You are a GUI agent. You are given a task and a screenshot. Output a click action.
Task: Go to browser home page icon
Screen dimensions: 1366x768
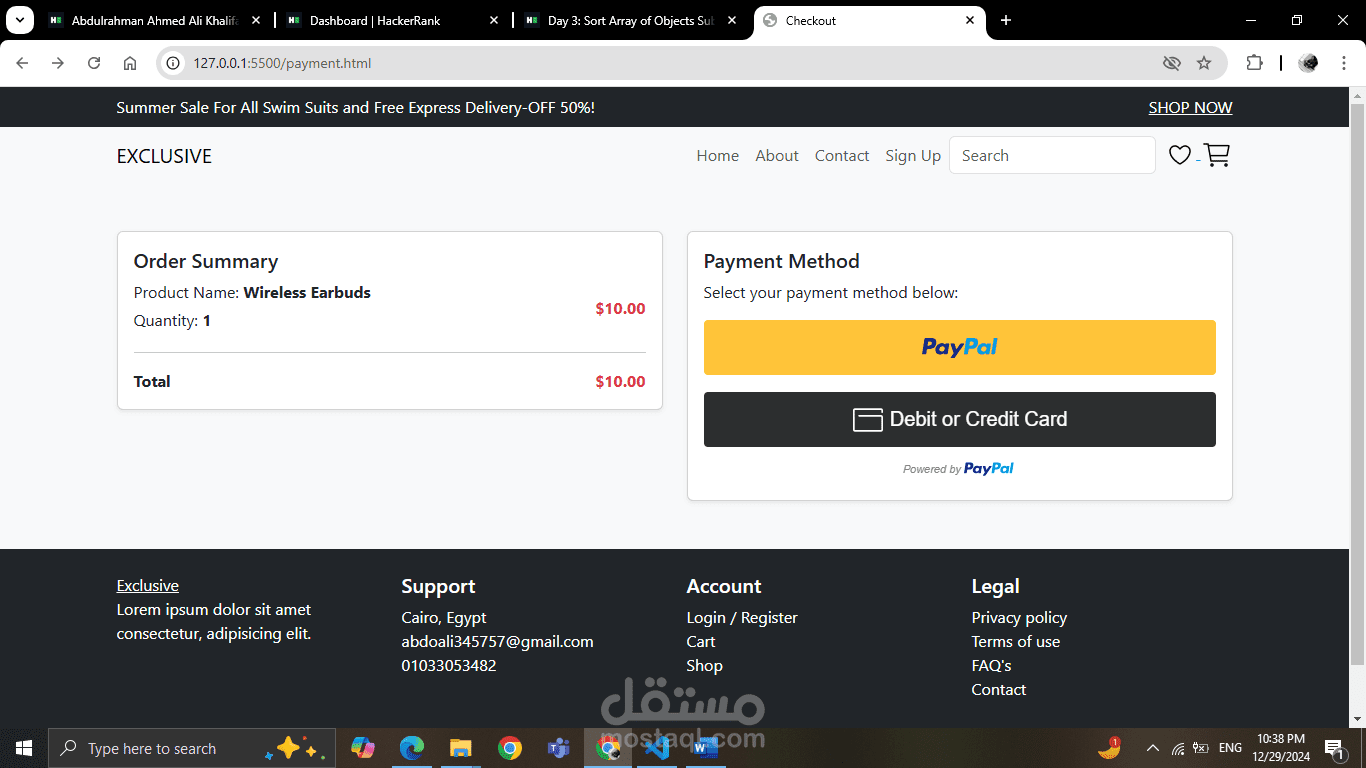[130, 63]
